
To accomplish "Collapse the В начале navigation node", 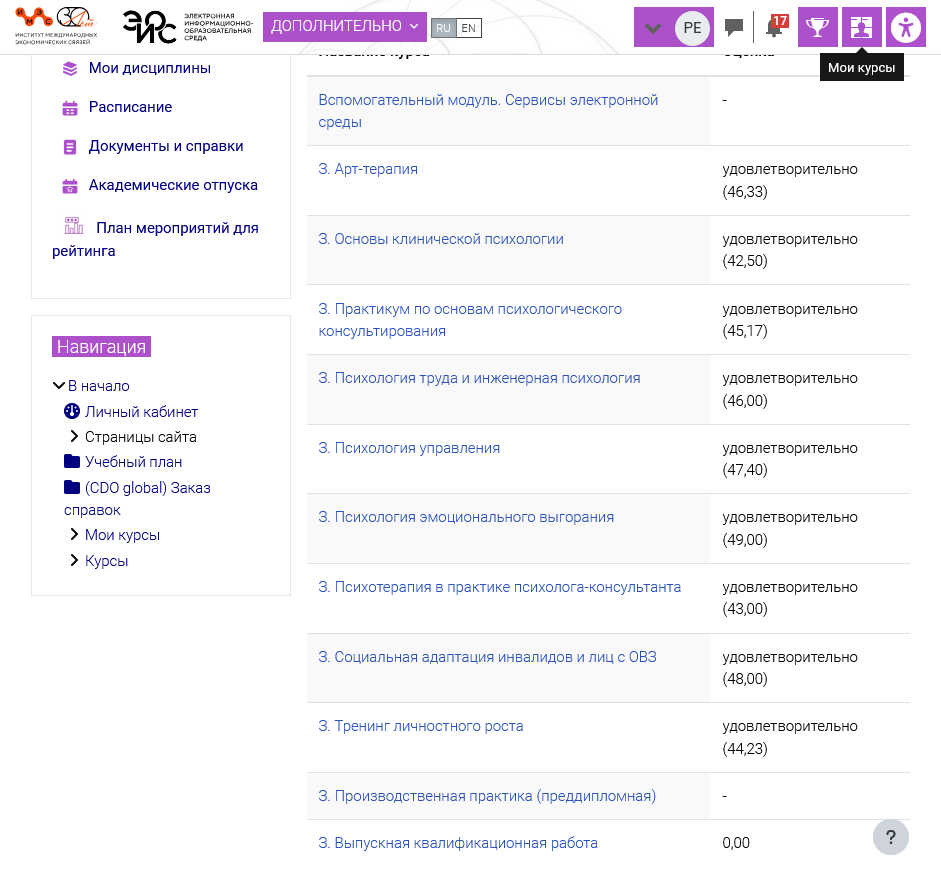I will pos(59,386).
